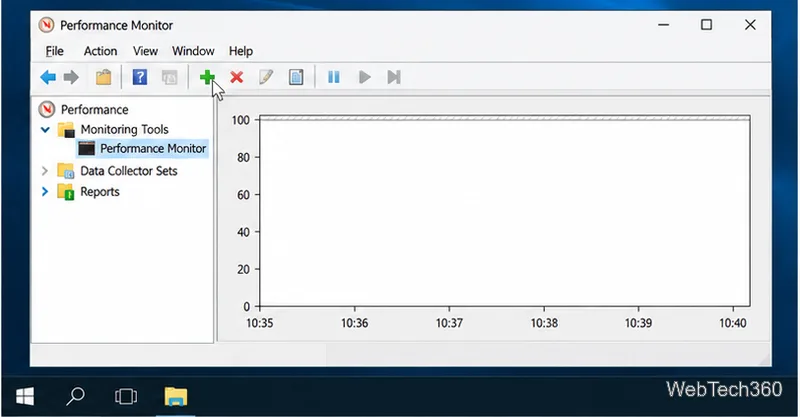Image resolution: width=800 pixels, height=417 pixels.
Task: Click the 10:35 time label on graph
Action: (260, 323)
